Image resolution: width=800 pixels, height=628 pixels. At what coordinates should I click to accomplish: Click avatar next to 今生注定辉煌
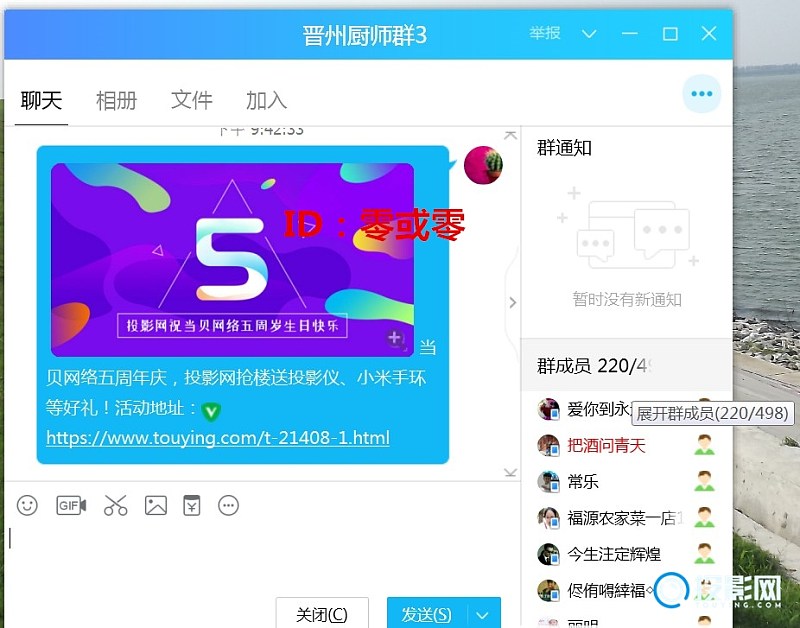pyautogui.click(x=548, y=554)
